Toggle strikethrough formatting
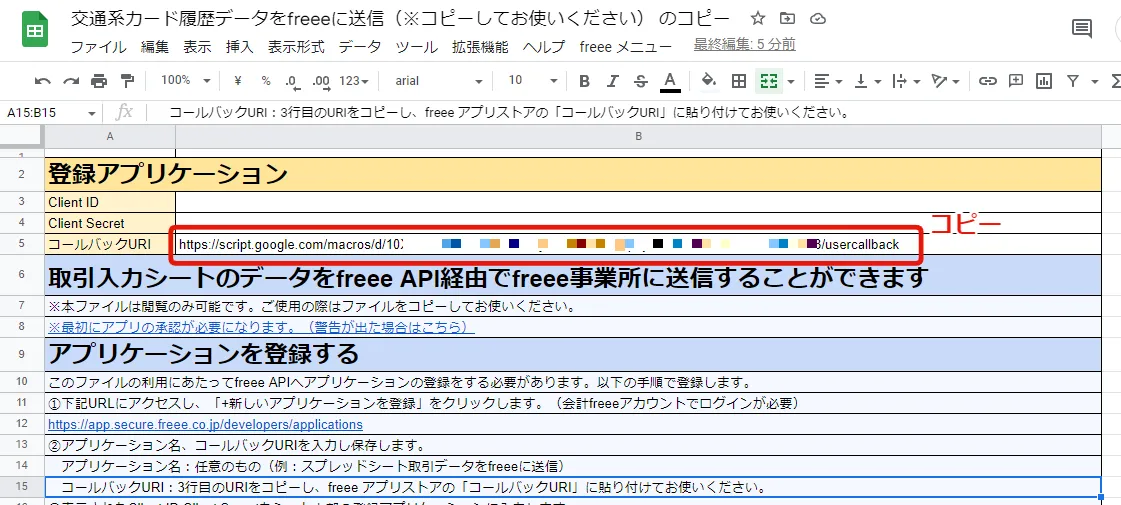Image resolution: width=1121 pixels, height=505 pixels. coord(641,81)
